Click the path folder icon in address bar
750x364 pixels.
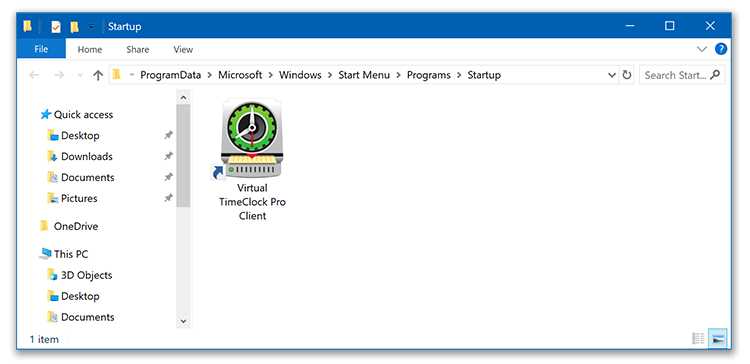coord(116,75)
